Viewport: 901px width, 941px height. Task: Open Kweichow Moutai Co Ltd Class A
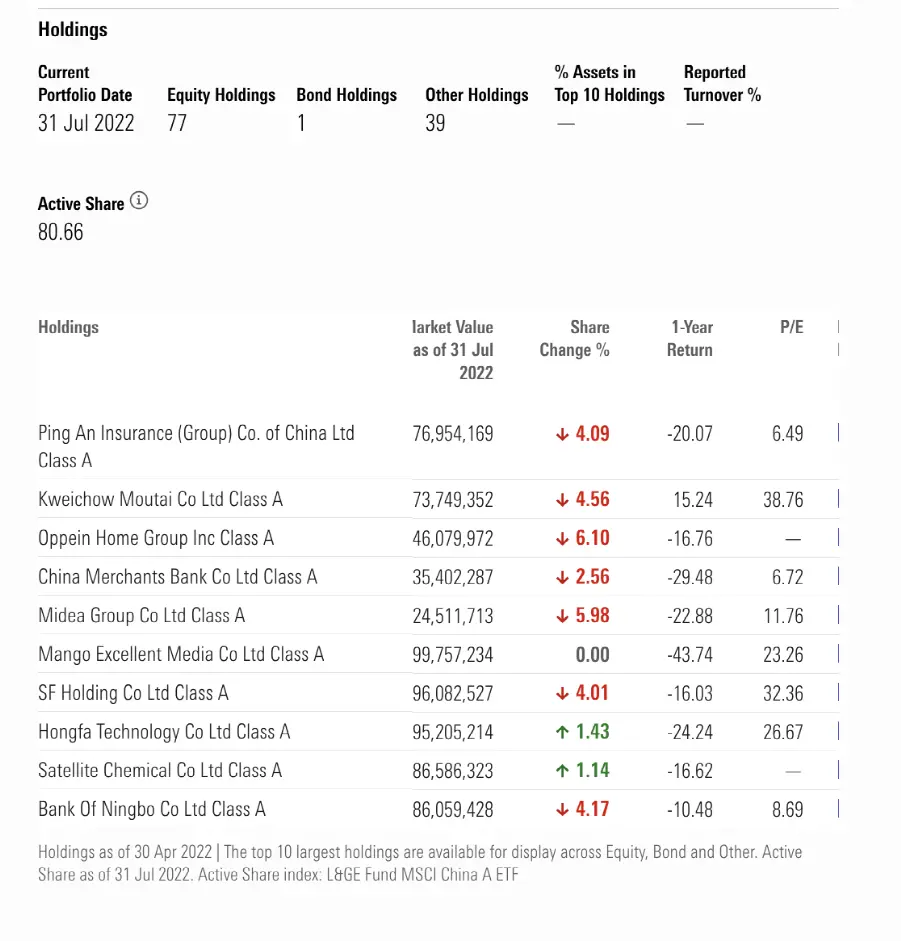(x=160, y=499)
